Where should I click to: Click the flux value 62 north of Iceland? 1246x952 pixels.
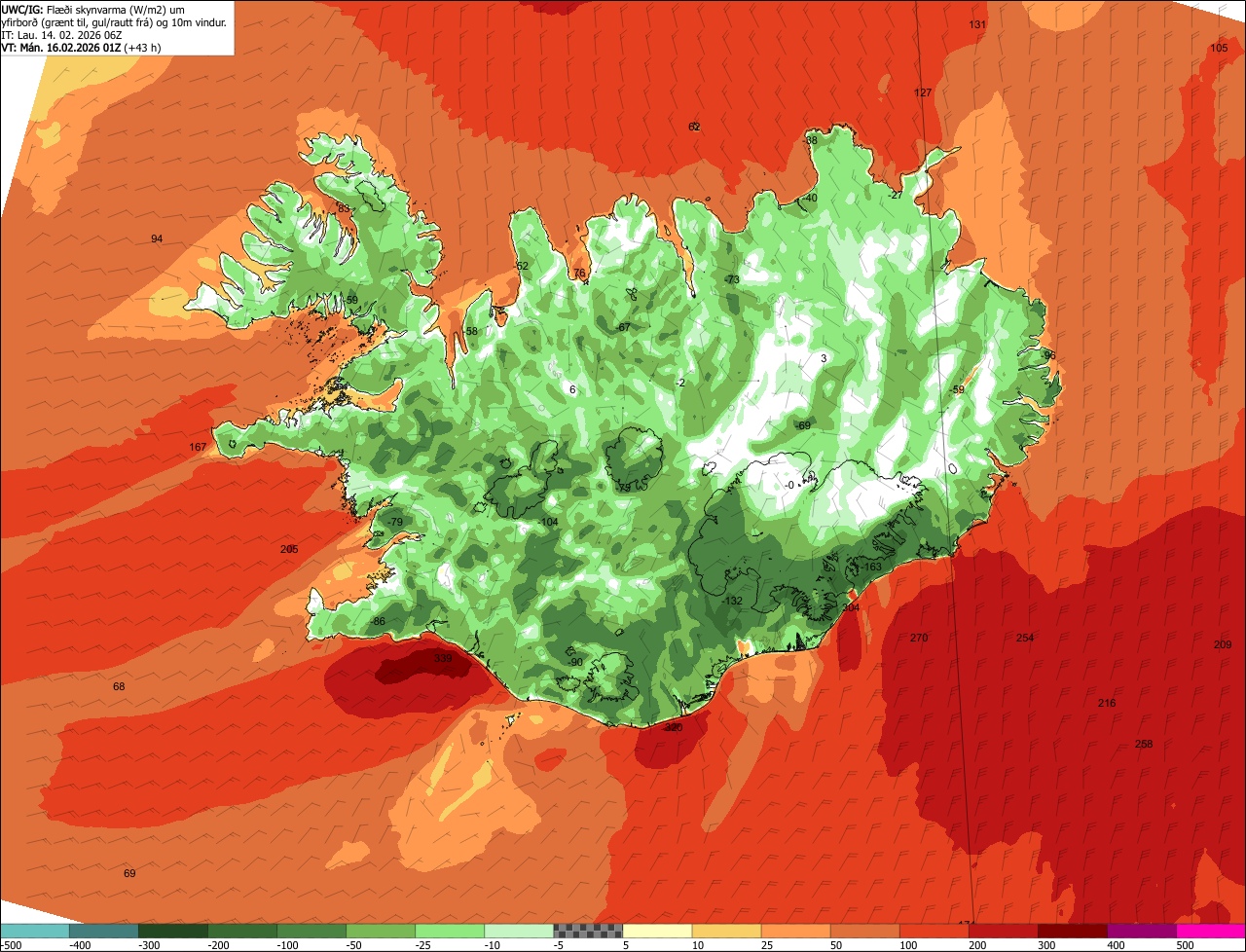[694, 128]
